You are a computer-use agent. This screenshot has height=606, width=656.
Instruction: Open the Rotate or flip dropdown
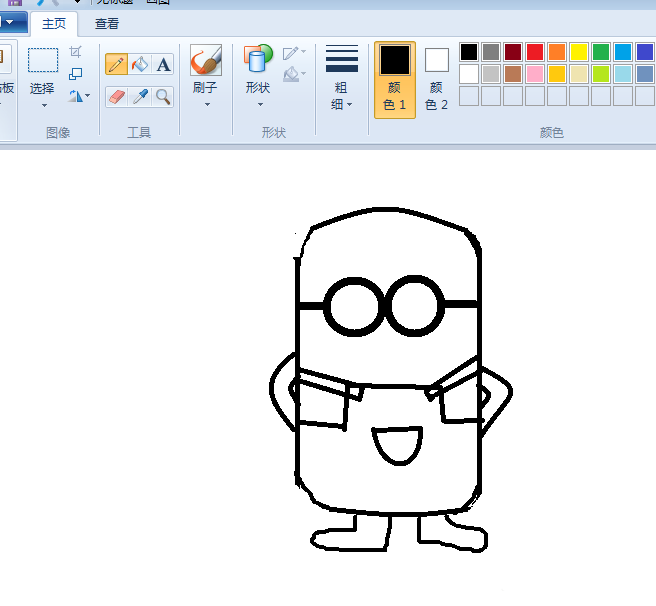pos(79,96)
